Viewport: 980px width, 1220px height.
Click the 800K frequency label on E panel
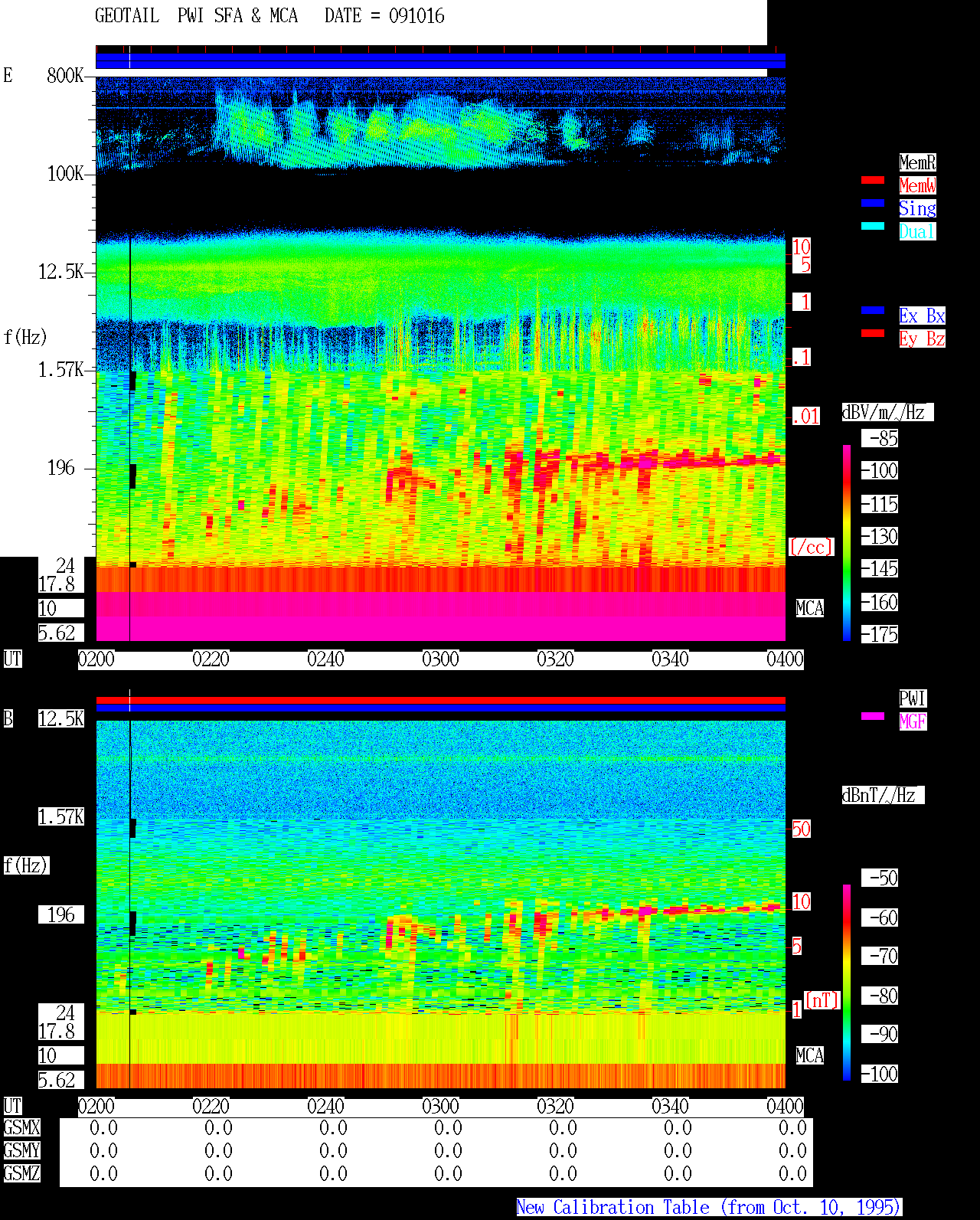[x=66, y=75]
